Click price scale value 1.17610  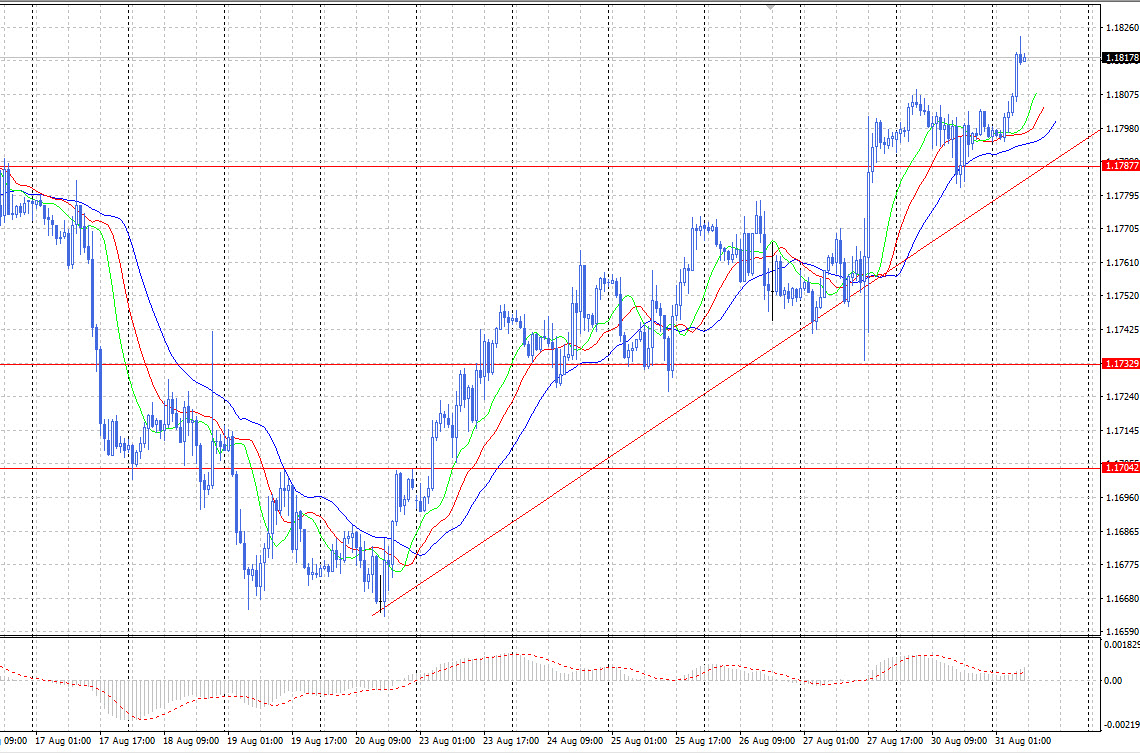point(1122,262)
